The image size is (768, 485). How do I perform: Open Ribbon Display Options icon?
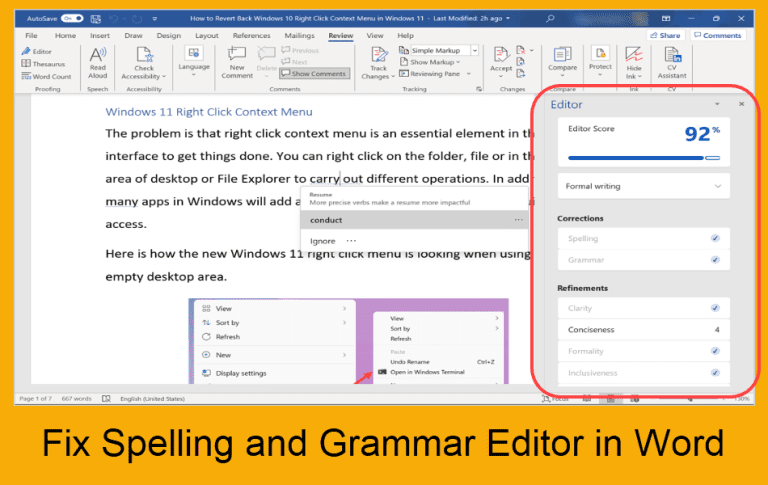666,19
